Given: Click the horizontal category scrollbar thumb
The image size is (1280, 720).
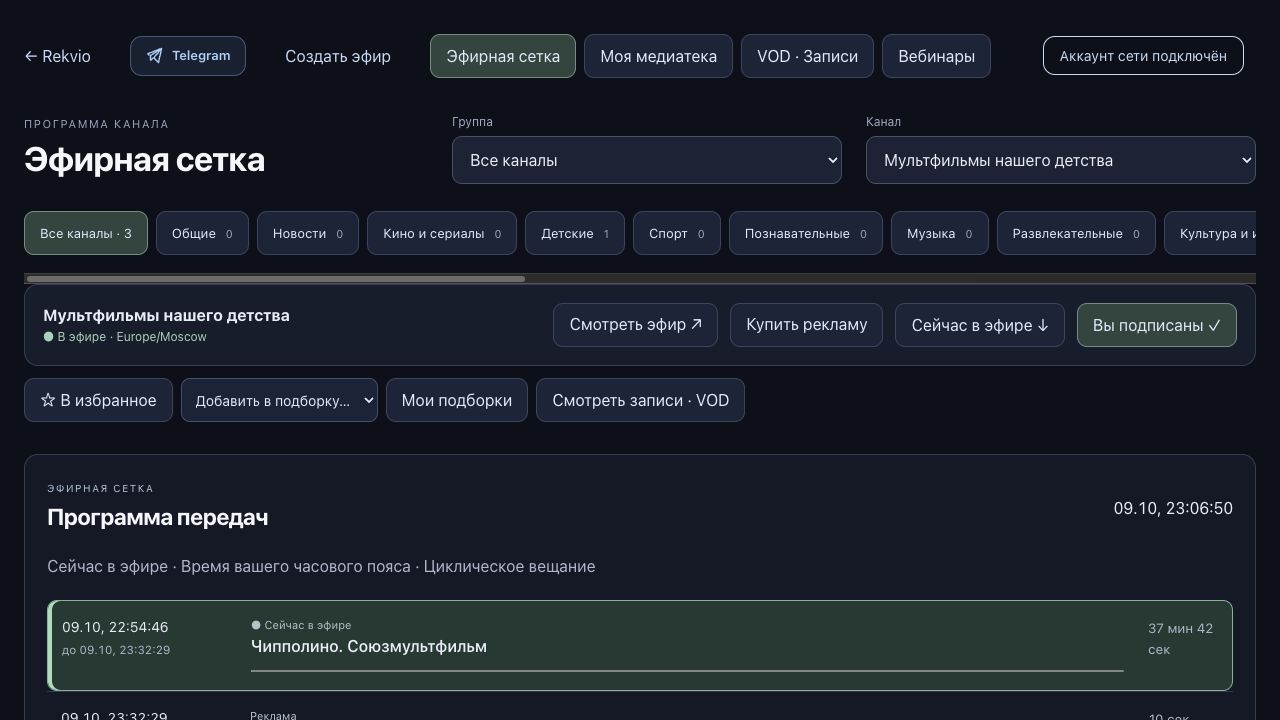Looking at the screenshot, I should click(275, 279).
